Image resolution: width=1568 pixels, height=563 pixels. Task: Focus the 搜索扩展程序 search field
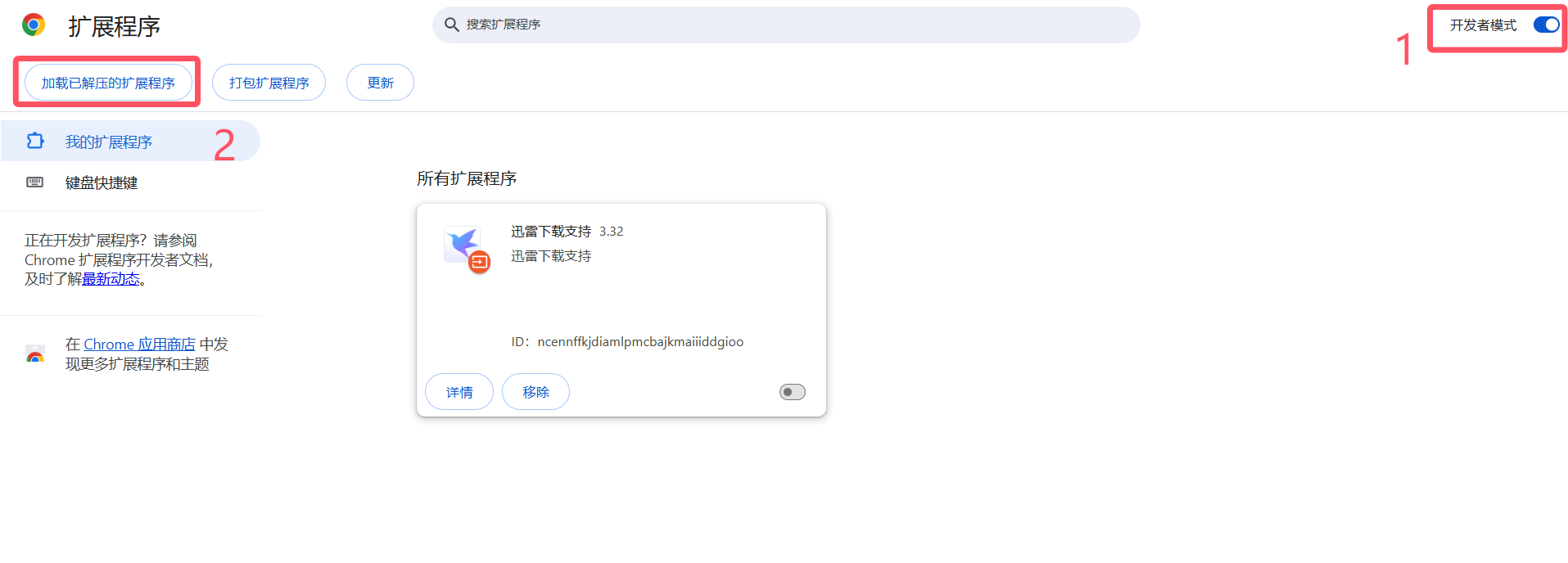pos(786,25)
